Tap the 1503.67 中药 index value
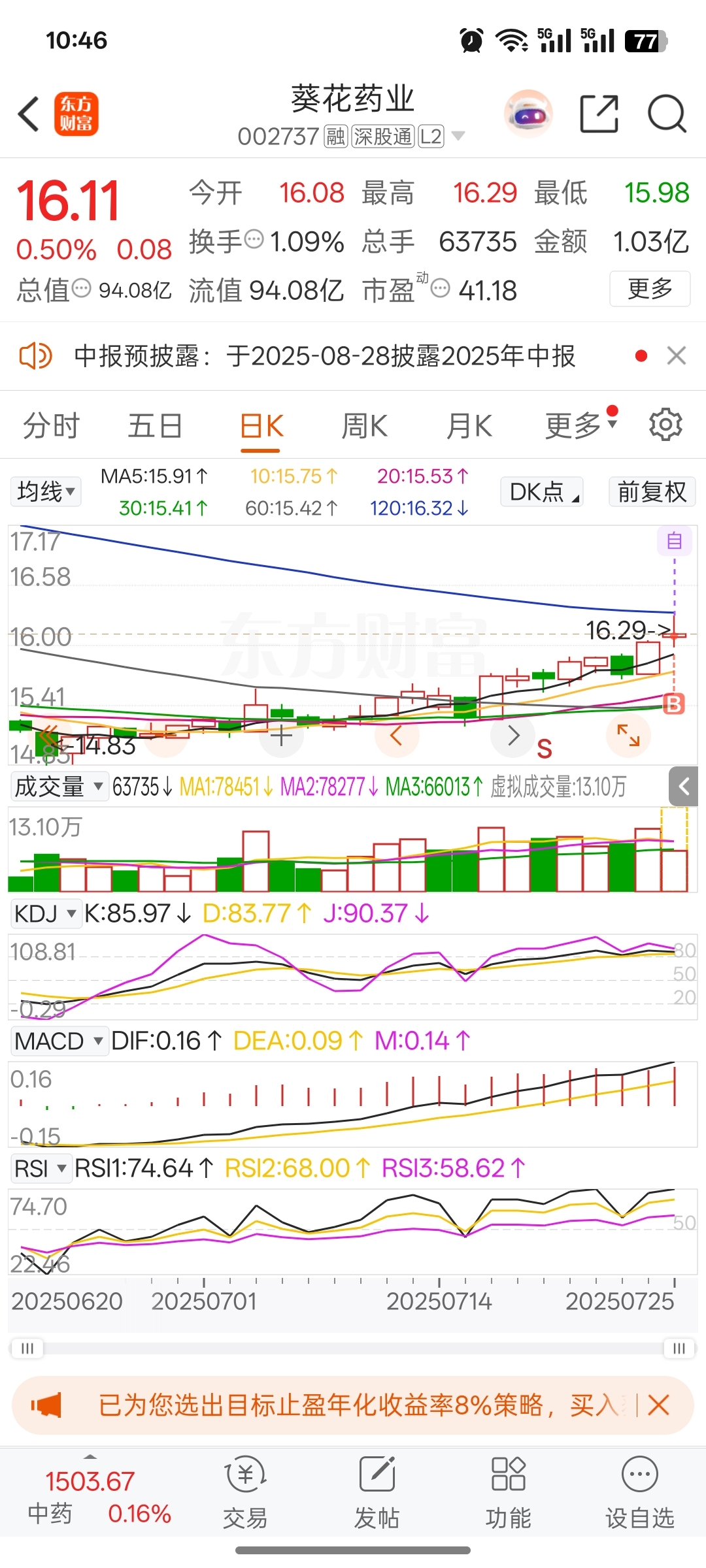This screenshot has height=1568, width=706. [x=90, y=1481]
